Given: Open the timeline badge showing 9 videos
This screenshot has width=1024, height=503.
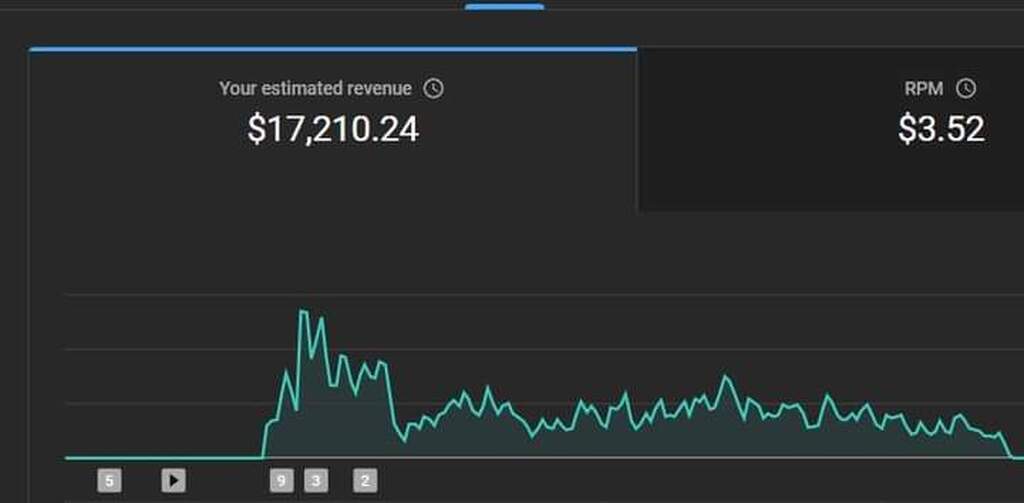Looking at the screenshot, I should pyautogui.click(x=281, y=481).
